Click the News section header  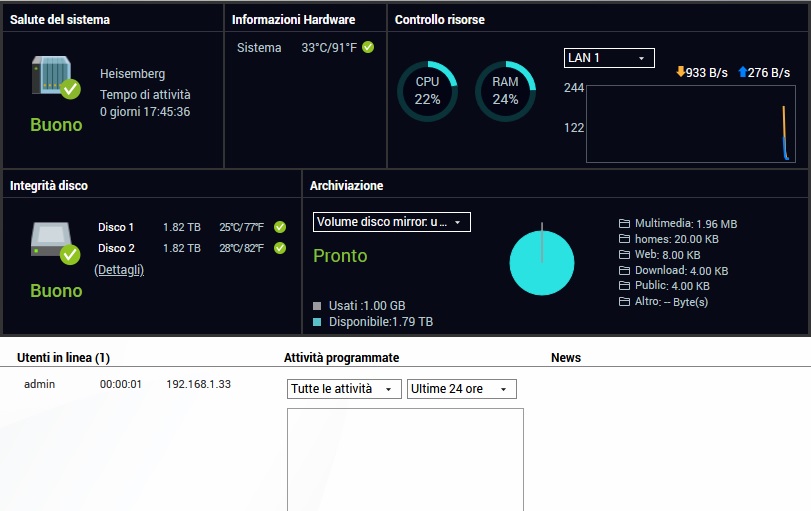point(565,357)
